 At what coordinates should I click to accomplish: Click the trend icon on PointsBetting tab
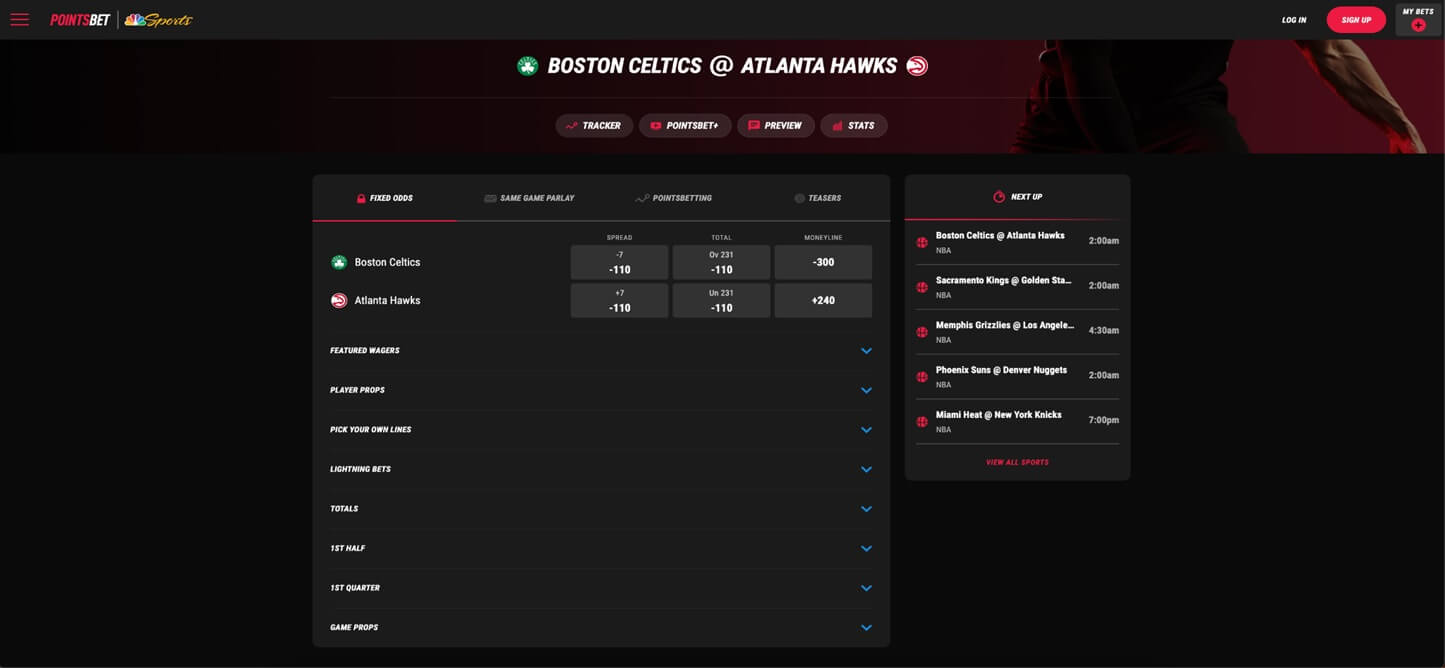tap(642, 198)
